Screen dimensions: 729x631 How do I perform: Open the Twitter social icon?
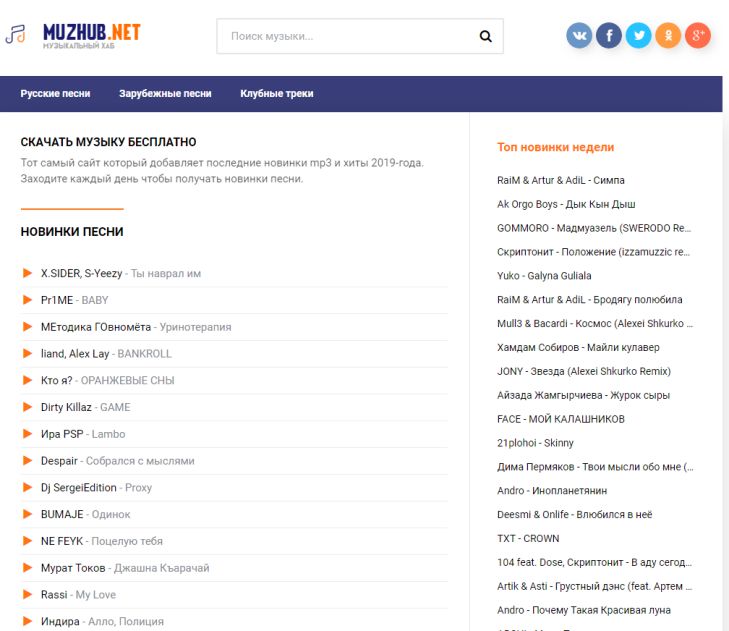tap(638, 35)
